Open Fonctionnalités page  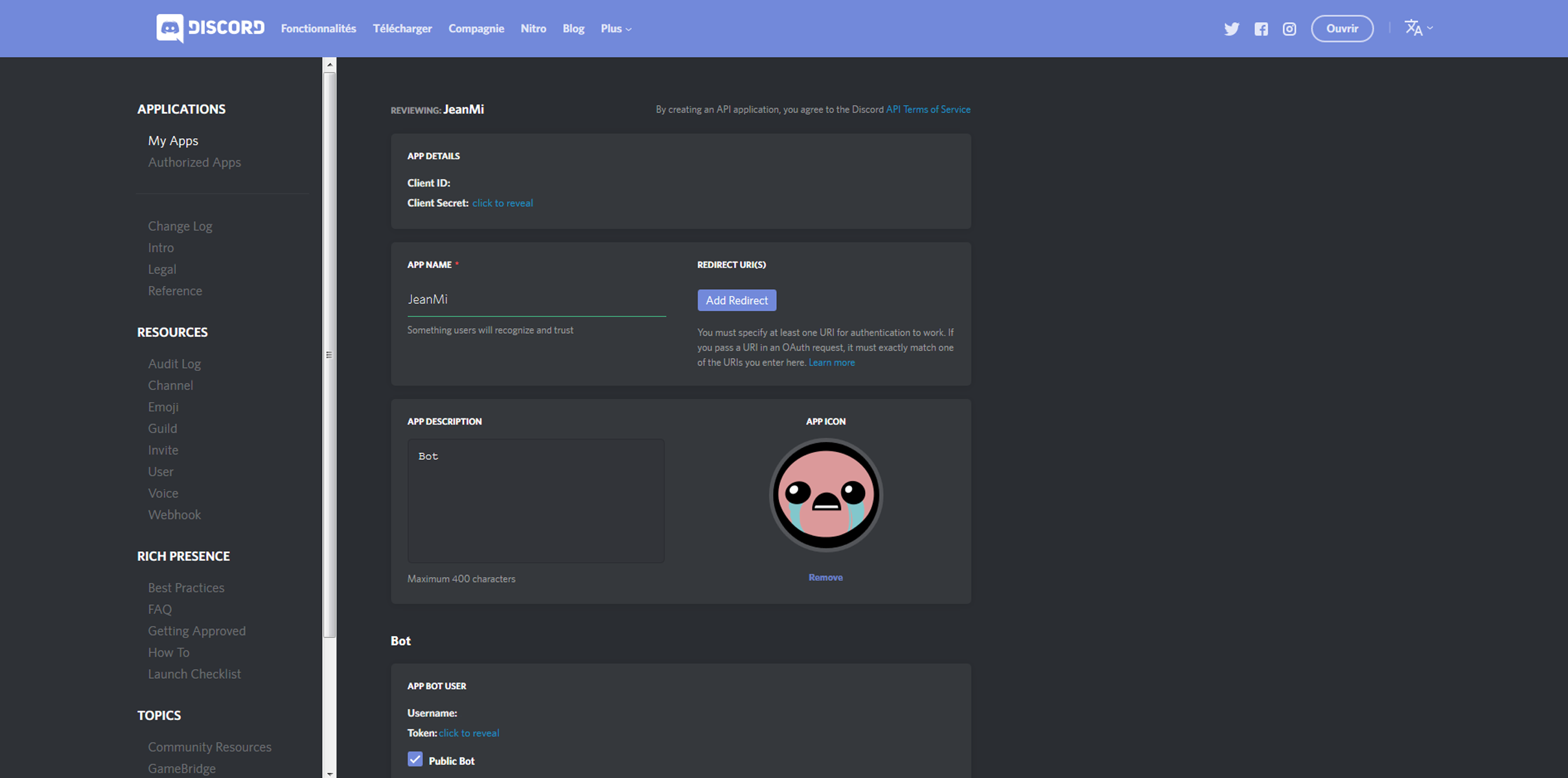pyautogui.click(x=318, y=29)
